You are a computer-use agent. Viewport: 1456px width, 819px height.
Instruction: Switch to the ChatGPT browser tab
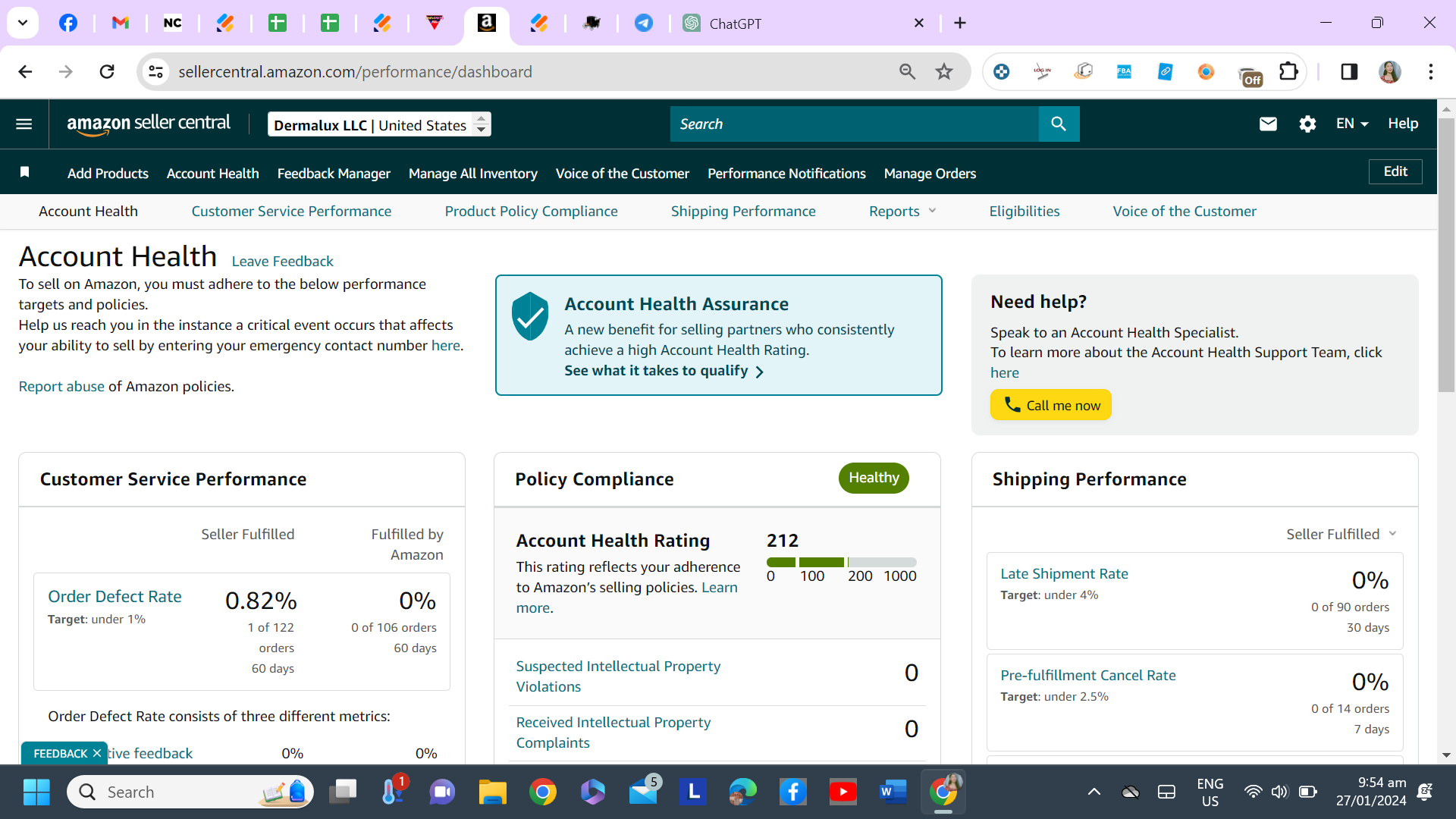[x=796, y=23]
